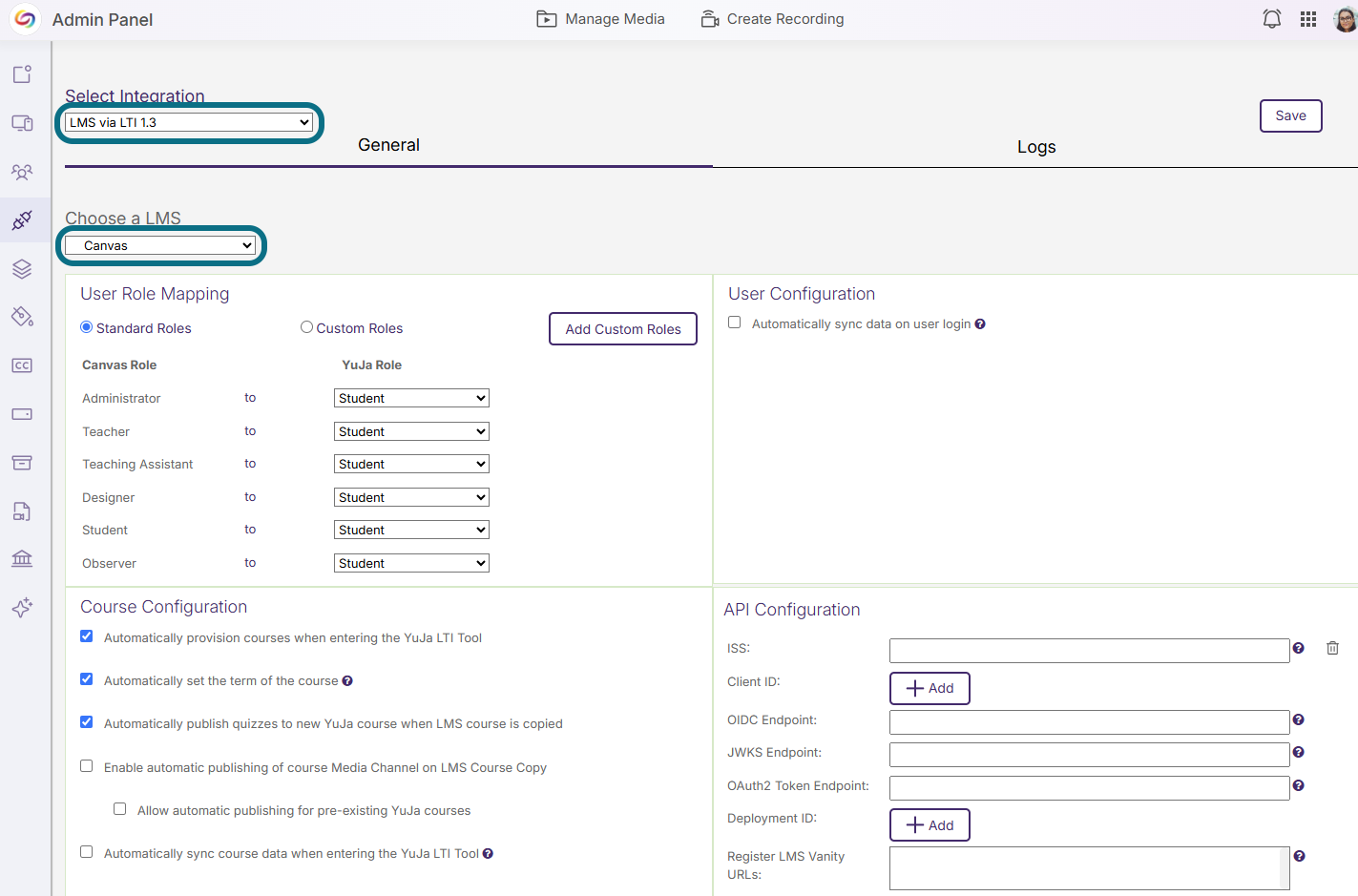The image size is (1358, 896).
Task: Click into the ISS input field
Action: (x=1089, y=651)
